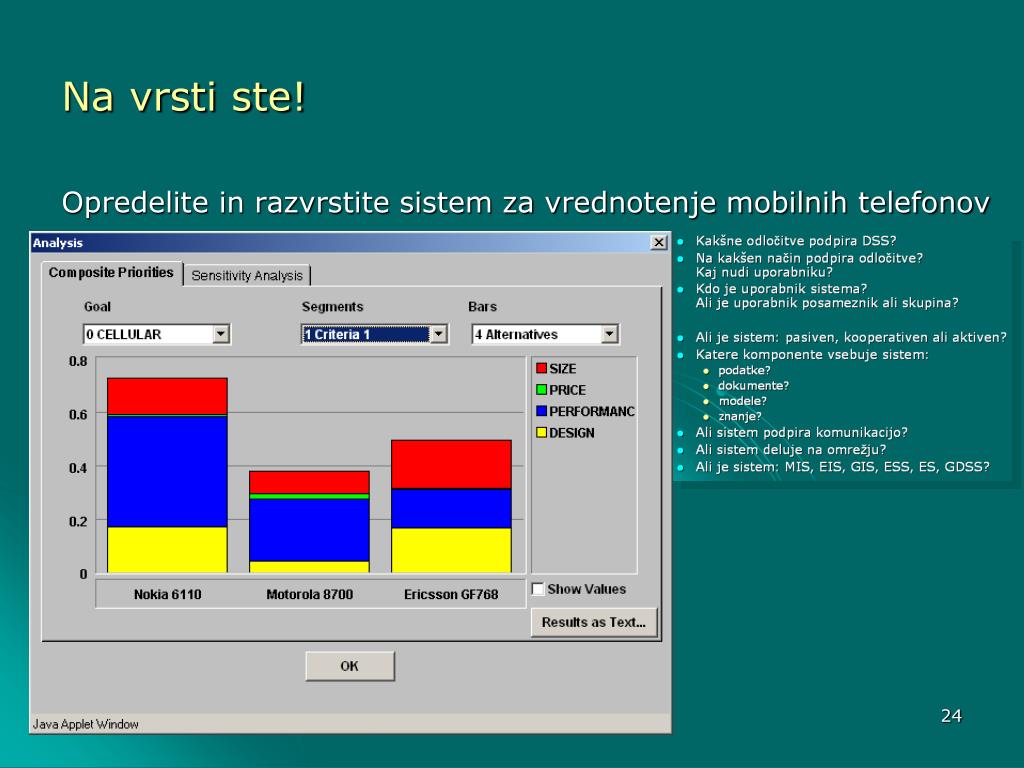The height and width of the screenshot is (768, 1024).
Task: Click the 'Kdo je uporabnik sistema?' bullet
Action: tap(781, 289)
